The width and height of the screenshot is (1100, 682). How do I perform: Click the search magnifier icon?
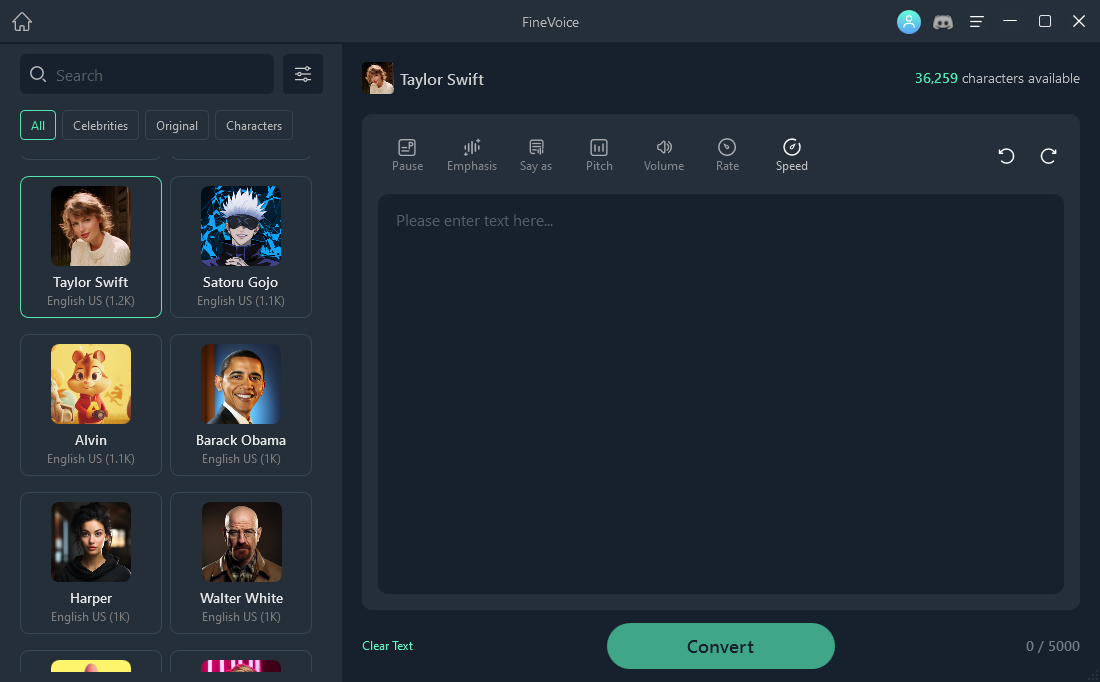(38, 74)
